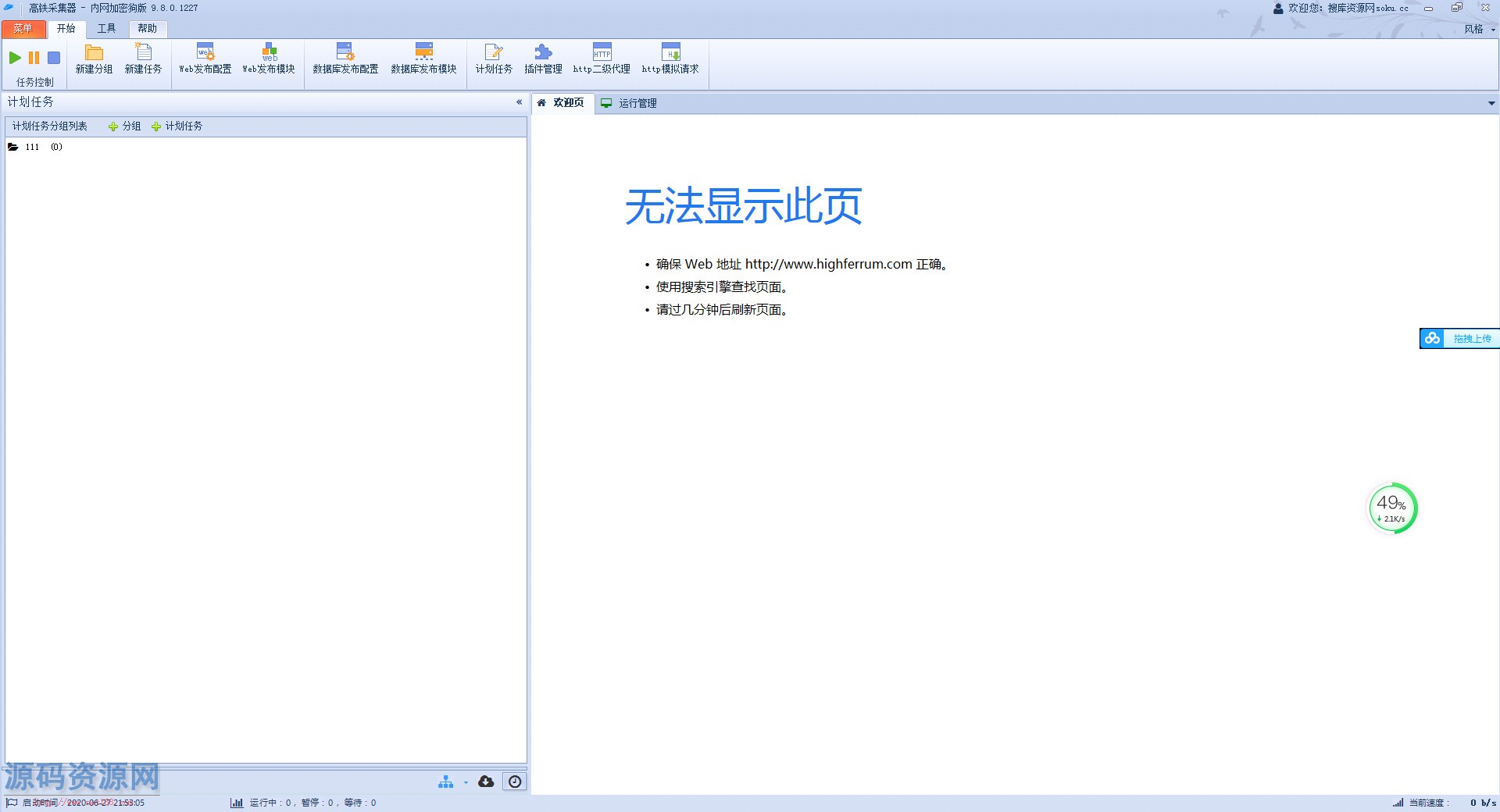Click the 拖拽上传 cloud upload widget
Image resolution: width=1500 pixels, height=812 pixels.
click(x=1459, y=338)
